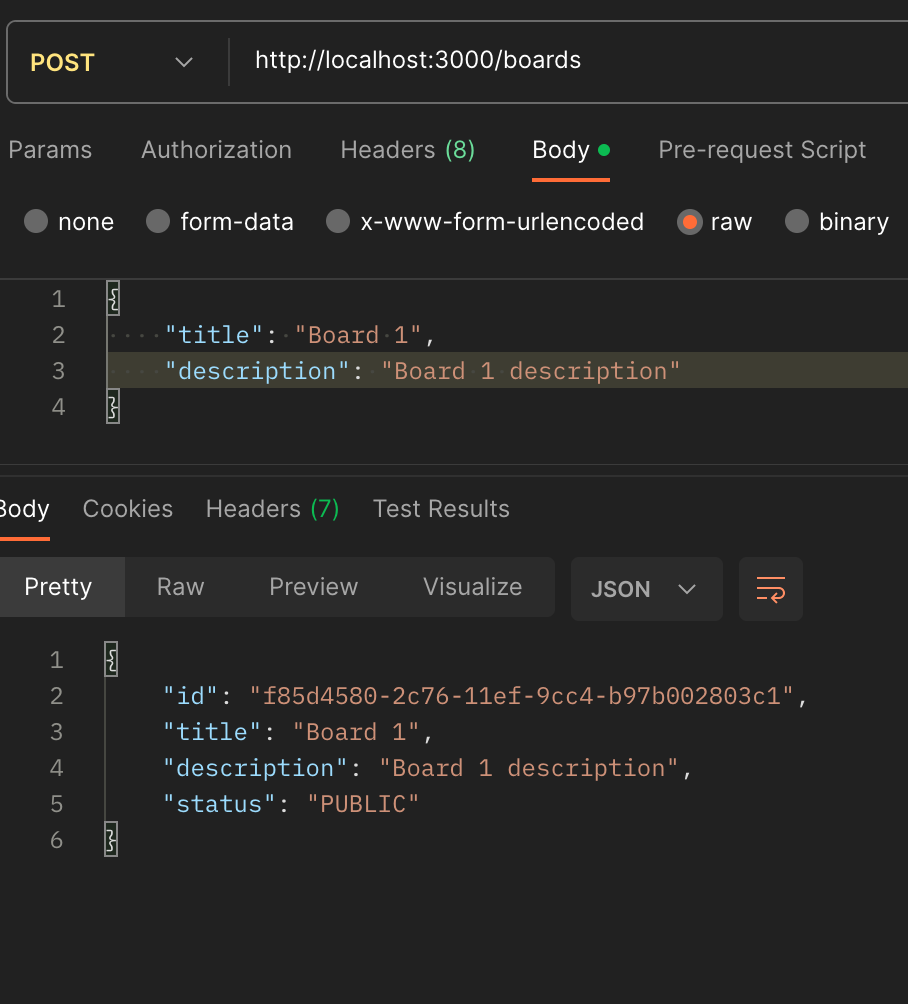Select the form-data radio option
The height and width of the screenshot is (1004, 908).
coord(158,222)
